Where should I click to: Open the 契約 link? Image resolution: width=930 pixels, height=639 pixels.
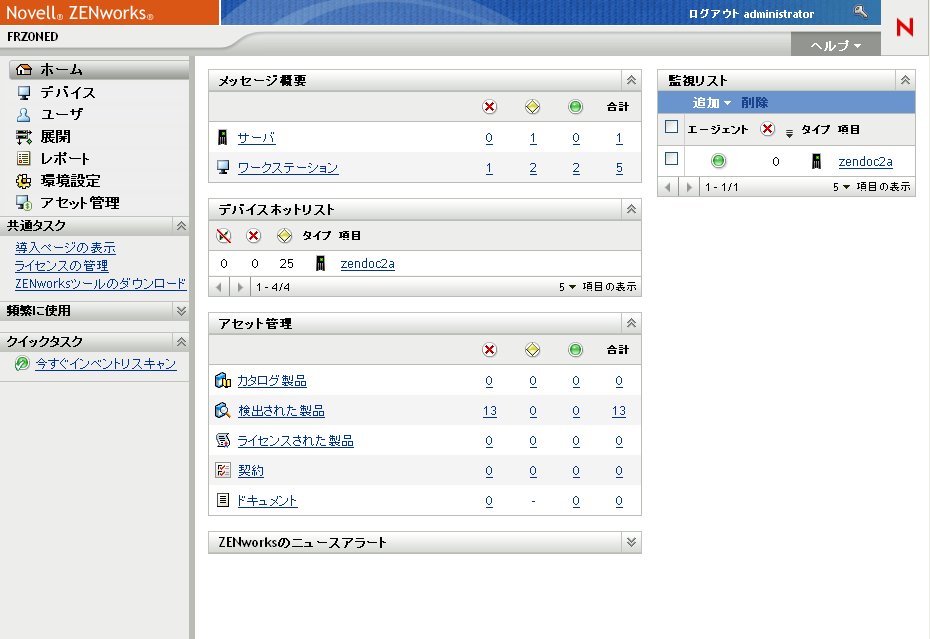[250, 470]
